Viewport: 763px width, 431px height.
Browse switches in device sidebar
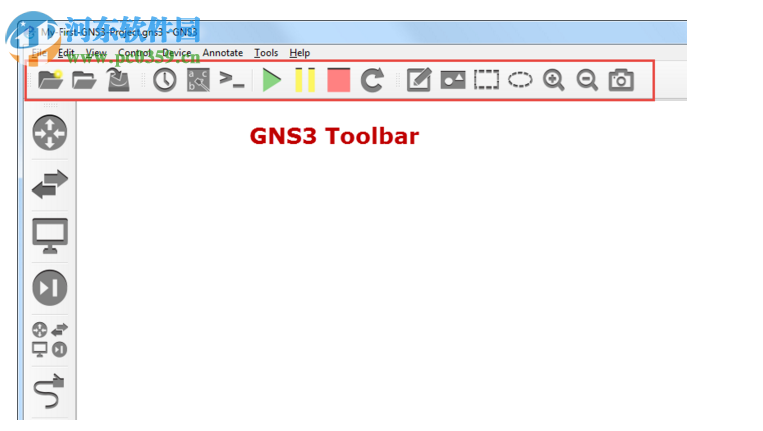click(x=50, y=184)
